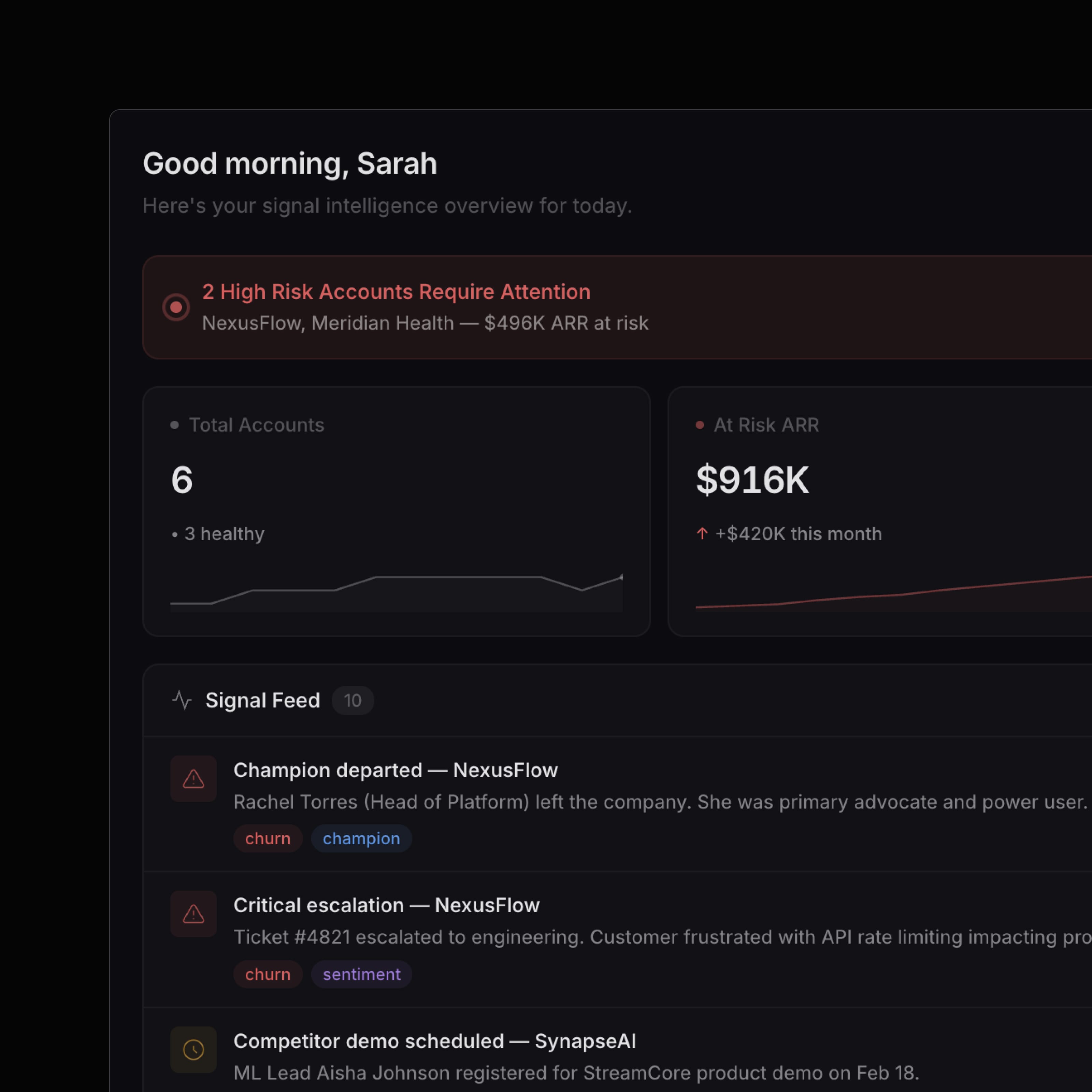This screenshot has height=1092, width=1092.
Task: Click warning triangle icon for Critical escalation
Action: pos(193,914)
